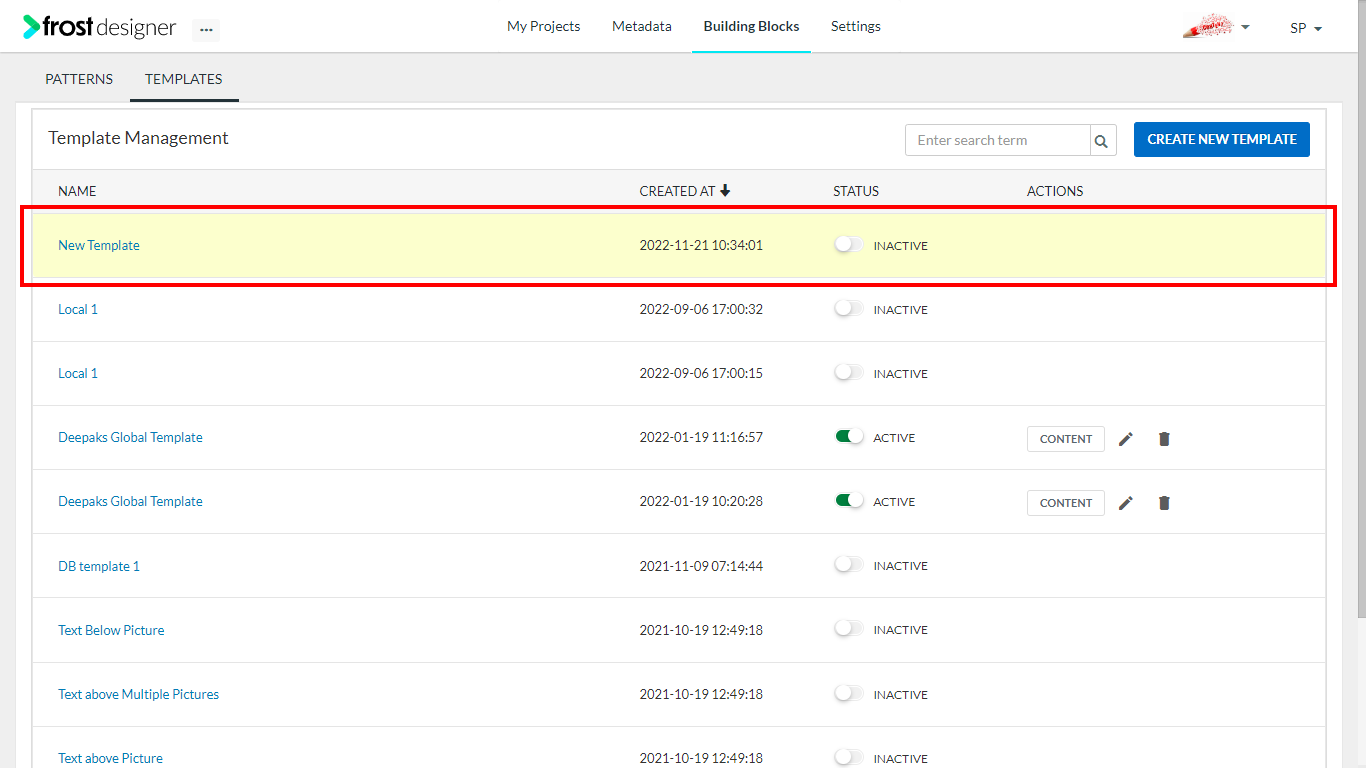The width and height of the screenshot is (1366, 768).
Task: Select the Templates tab
Action: [x=184, y=79]
